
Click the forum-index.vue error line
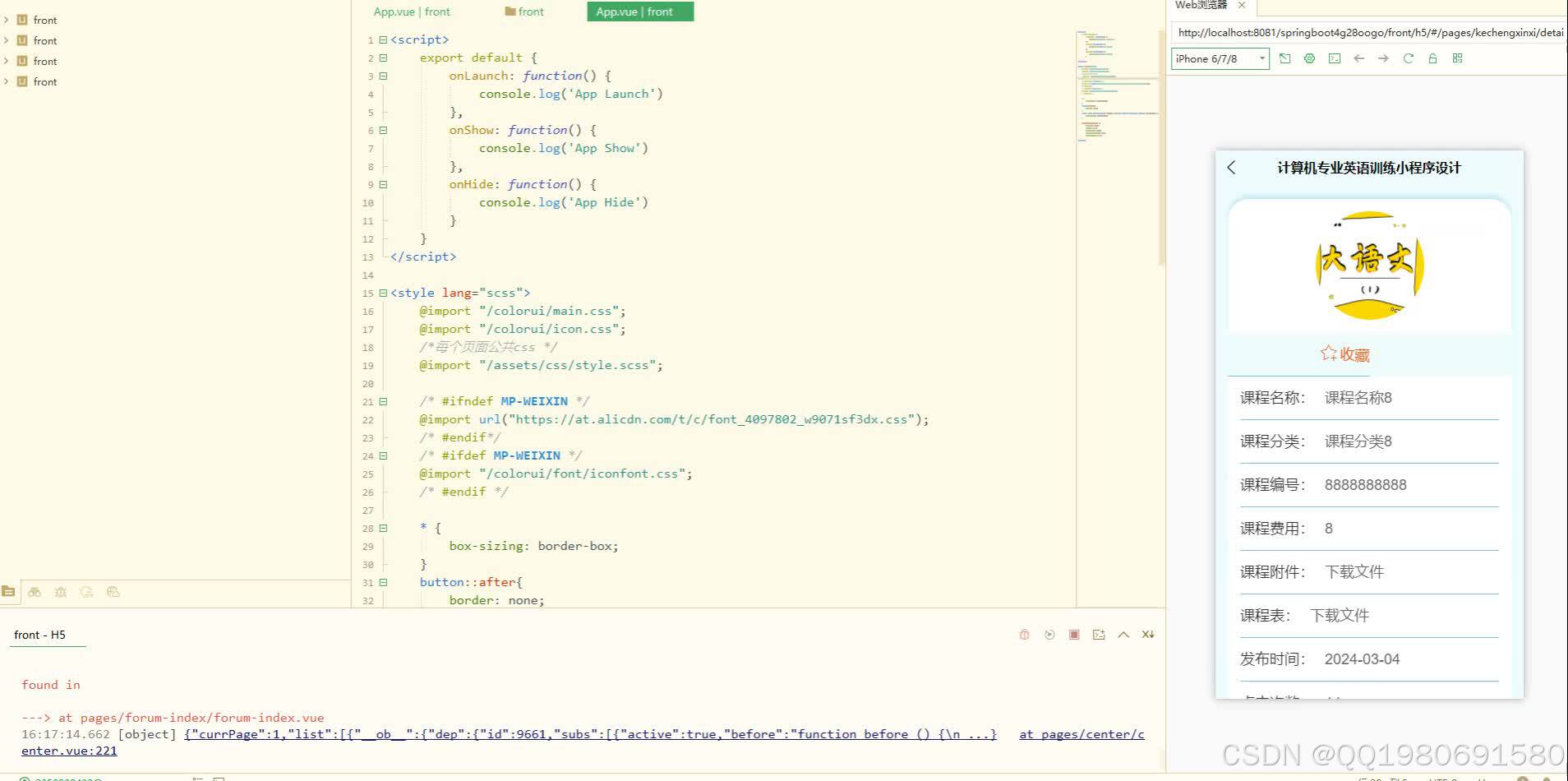[173, 718]
